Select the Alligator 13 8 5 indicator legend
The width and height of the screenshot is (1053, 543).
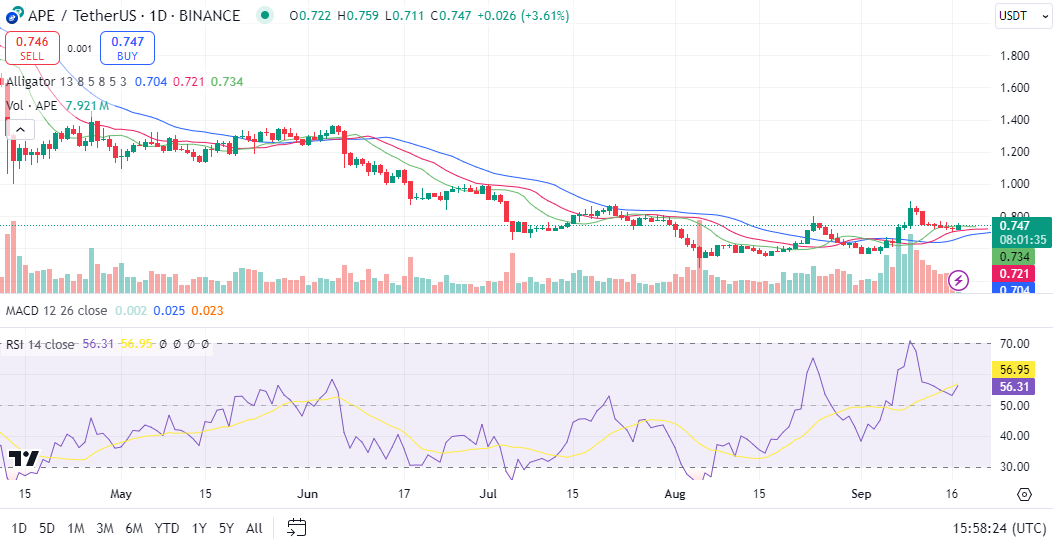tap(64, 82)
